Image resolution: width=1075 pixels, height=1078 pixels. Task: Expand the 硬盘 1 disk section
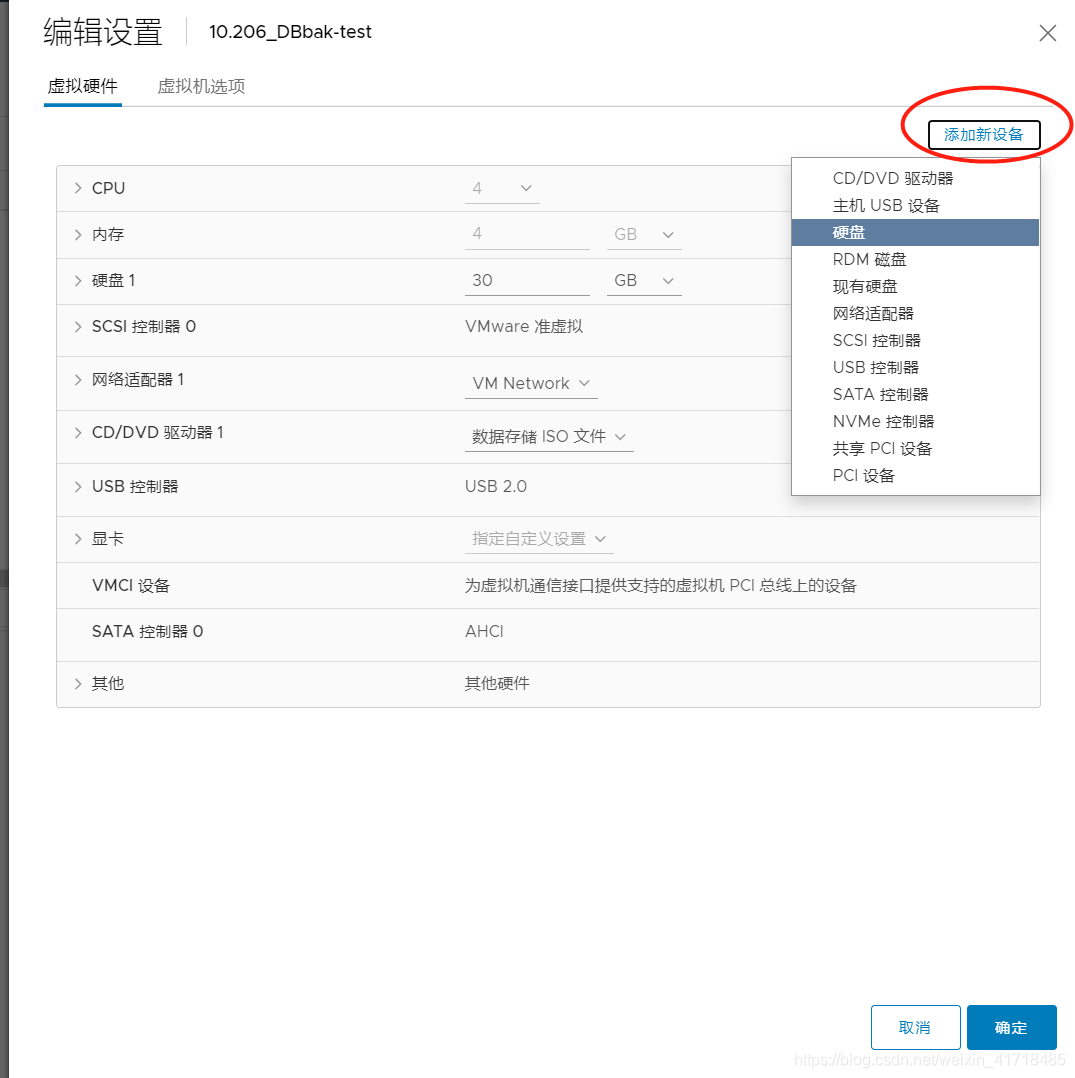[x=77, y=280]
